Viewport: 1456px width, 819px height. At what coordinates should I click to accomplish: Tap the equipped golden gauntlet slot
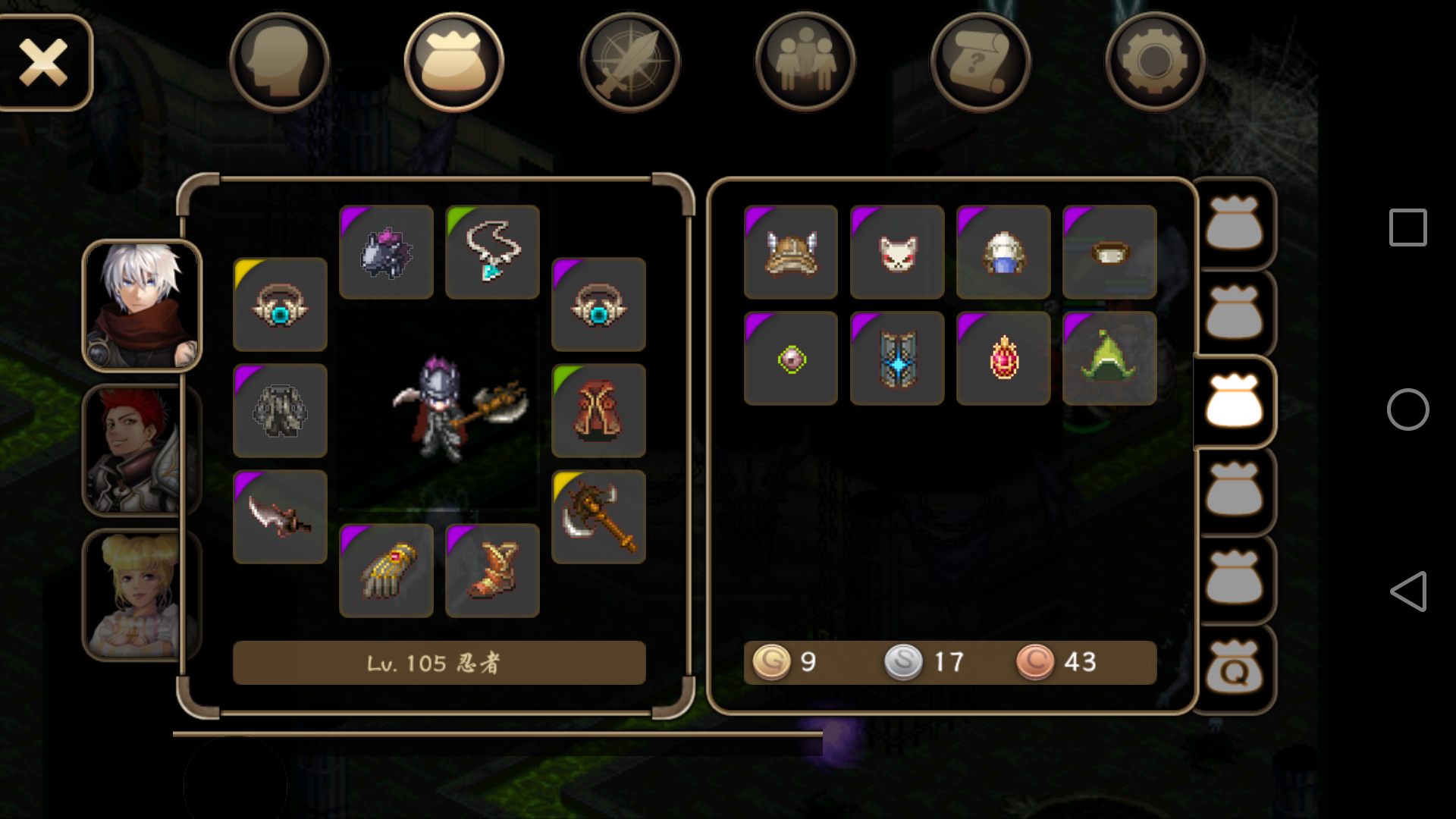click(x=386, y=570)
